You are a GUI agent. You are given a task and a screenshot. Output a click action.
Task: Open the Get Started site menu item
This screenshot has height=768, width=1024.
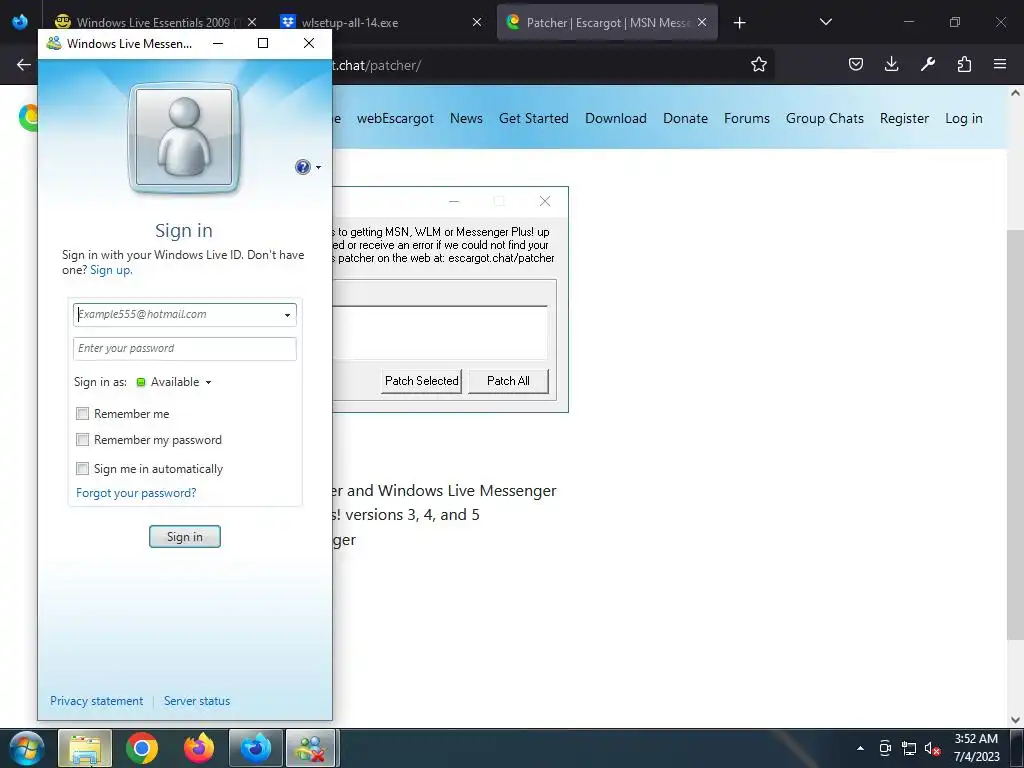(x=534, y=118)
